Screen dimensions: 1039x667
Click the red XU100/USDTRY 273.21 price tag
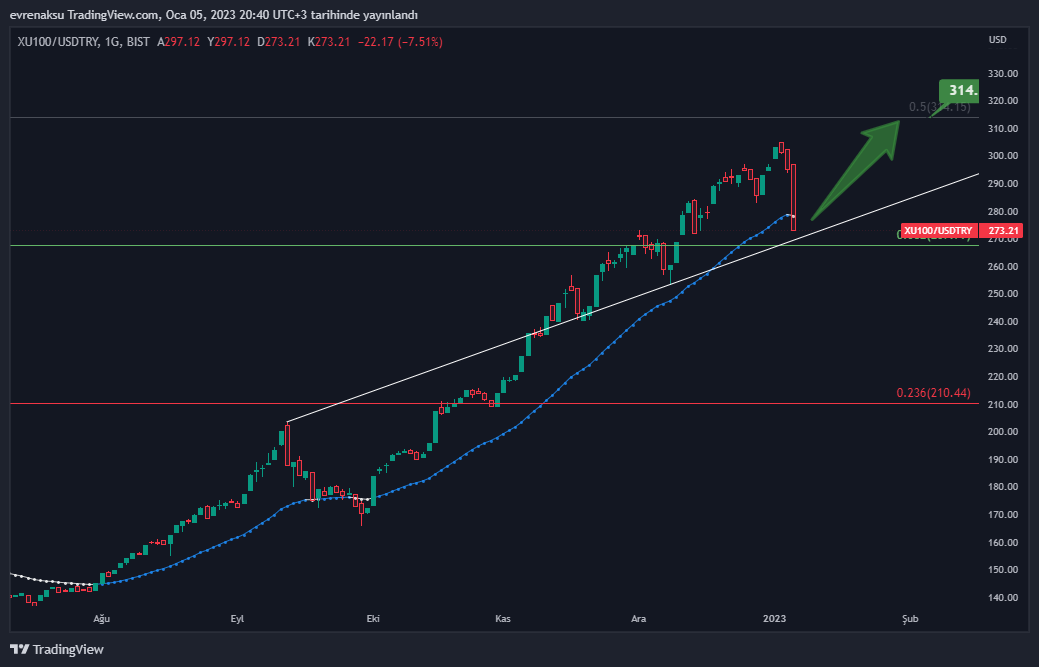pos(962,231)
